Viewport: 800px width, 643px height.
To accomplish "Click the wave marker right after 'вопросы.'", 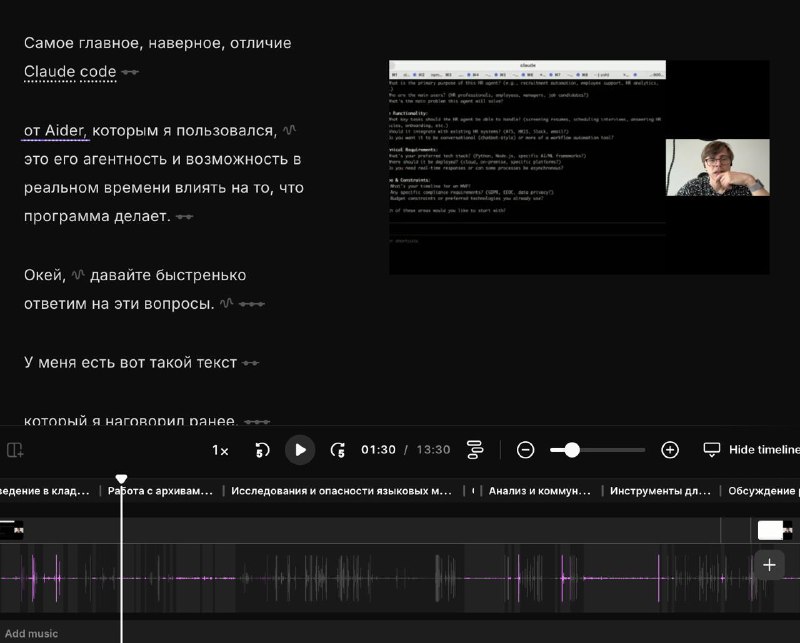I will coord(227,304).
